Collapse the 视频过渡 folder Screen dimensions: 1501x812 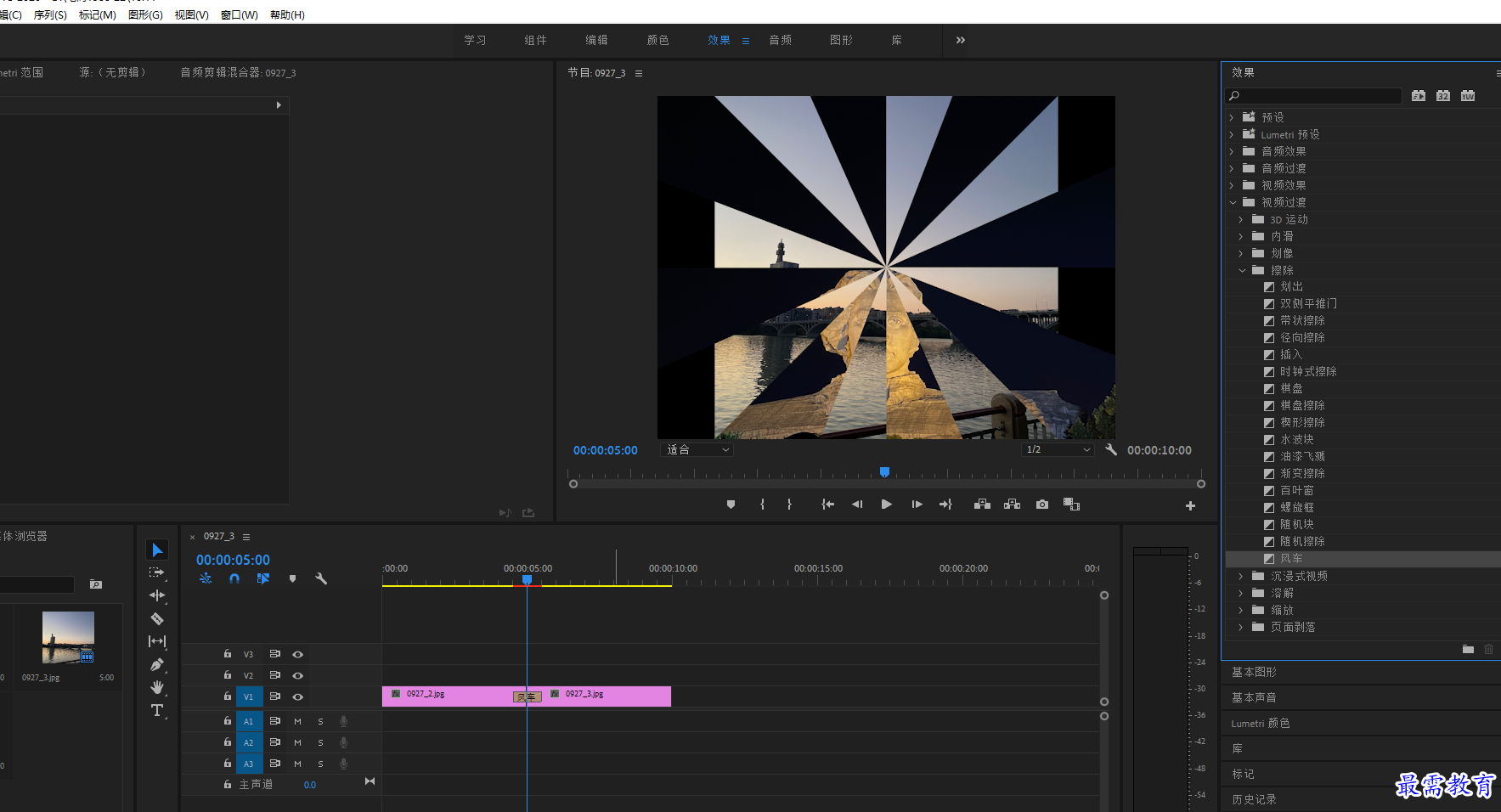(x=1232, y=202)
